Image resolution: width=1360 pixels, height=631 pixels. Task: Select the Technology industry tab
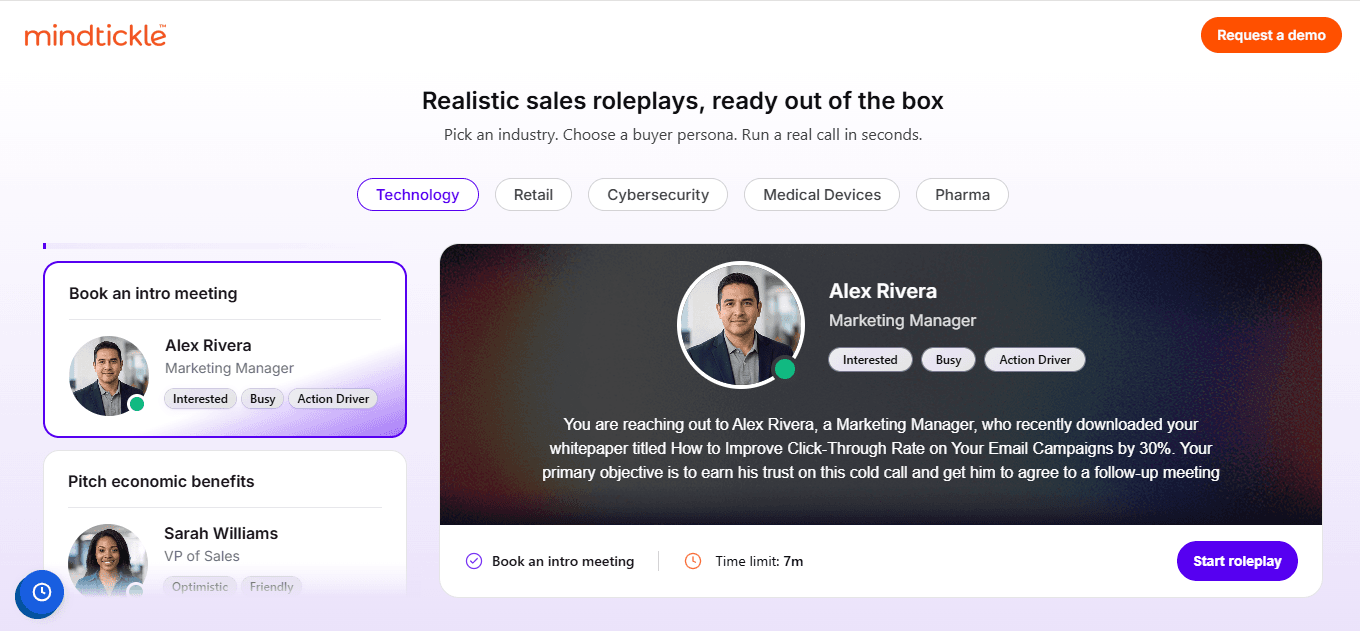point(418,195)
